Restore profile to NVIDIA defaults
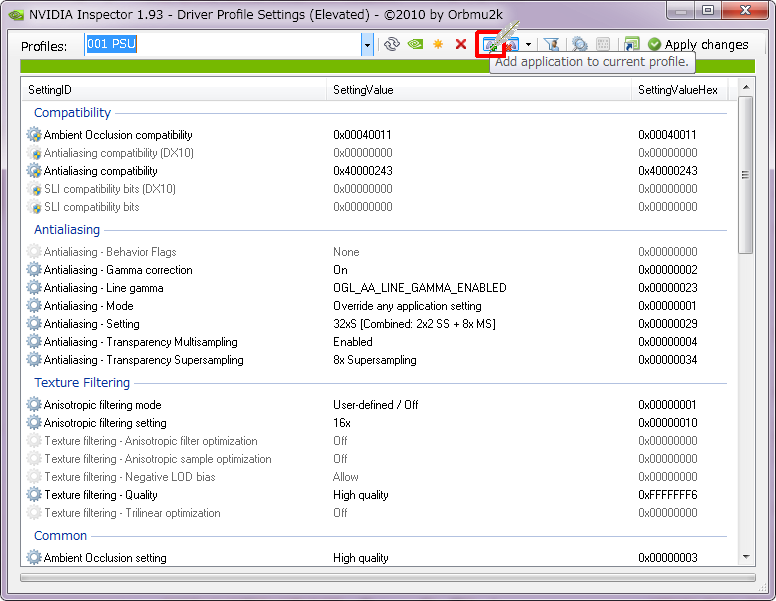 [415, 44]
